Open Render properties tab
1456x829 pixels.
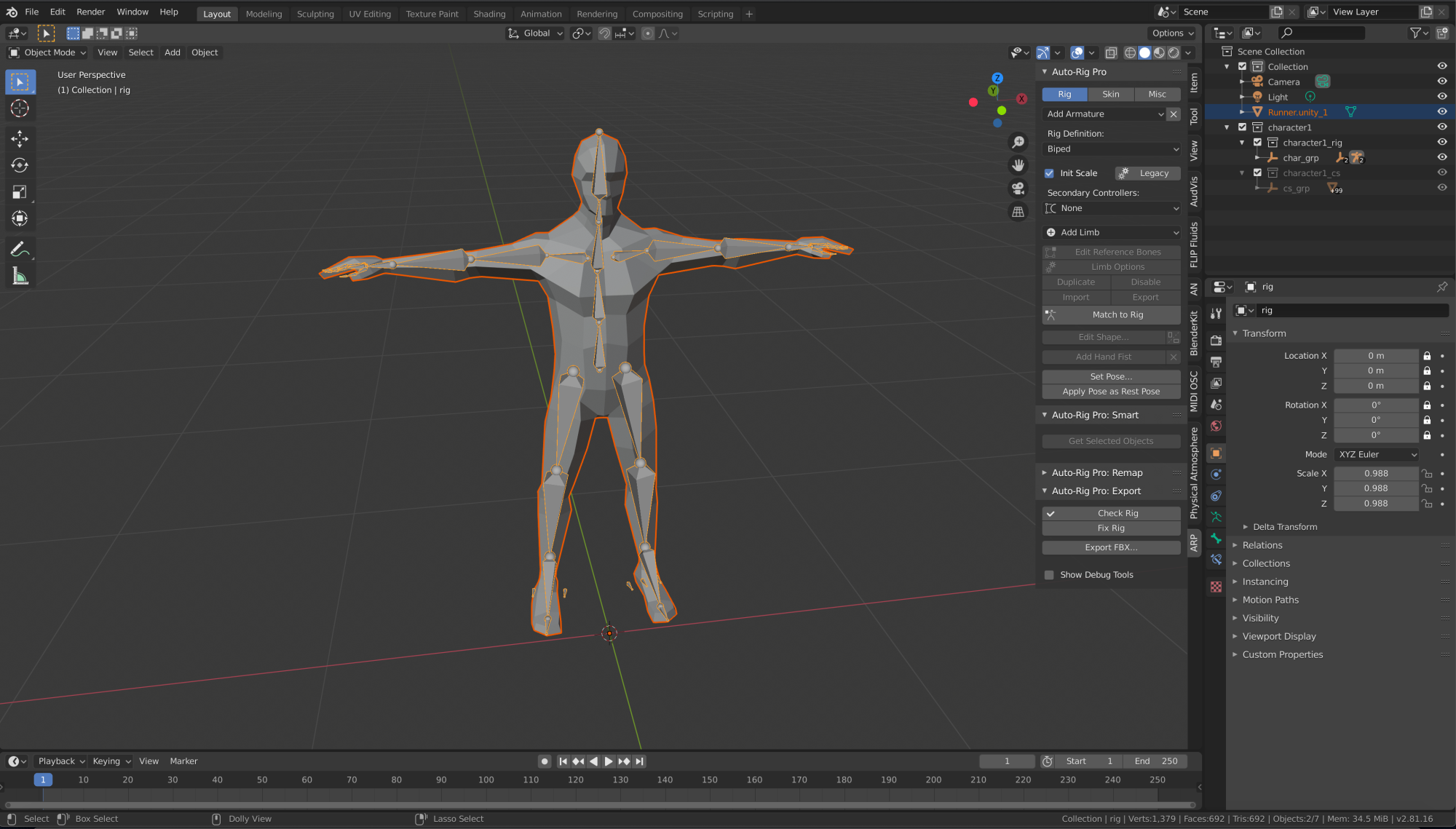[x=1216, y=341]
